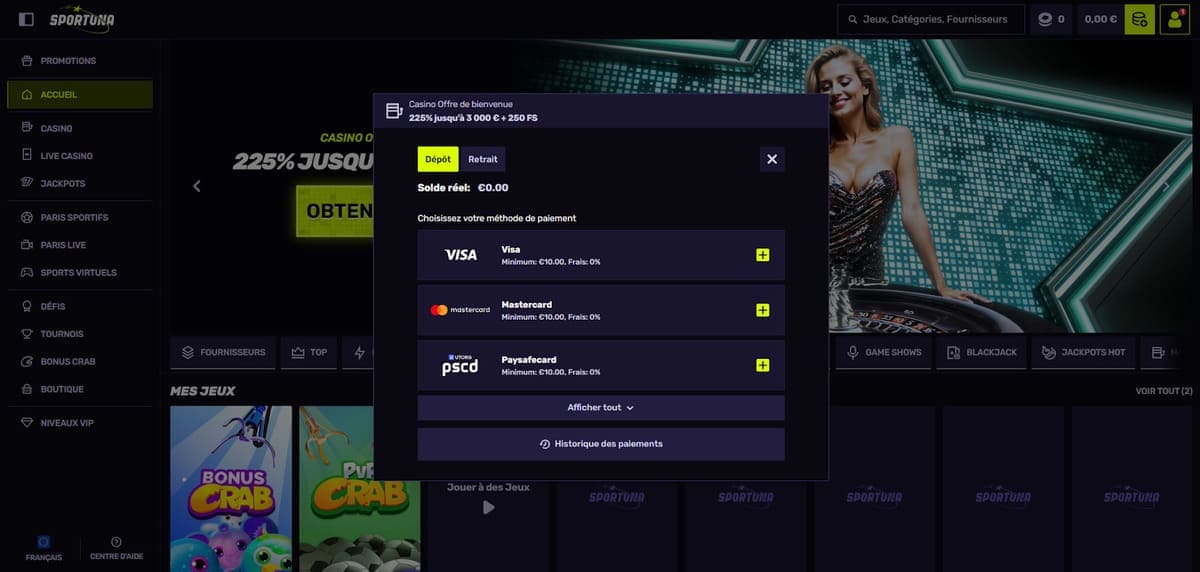Expand the Visa payment method

763,256
